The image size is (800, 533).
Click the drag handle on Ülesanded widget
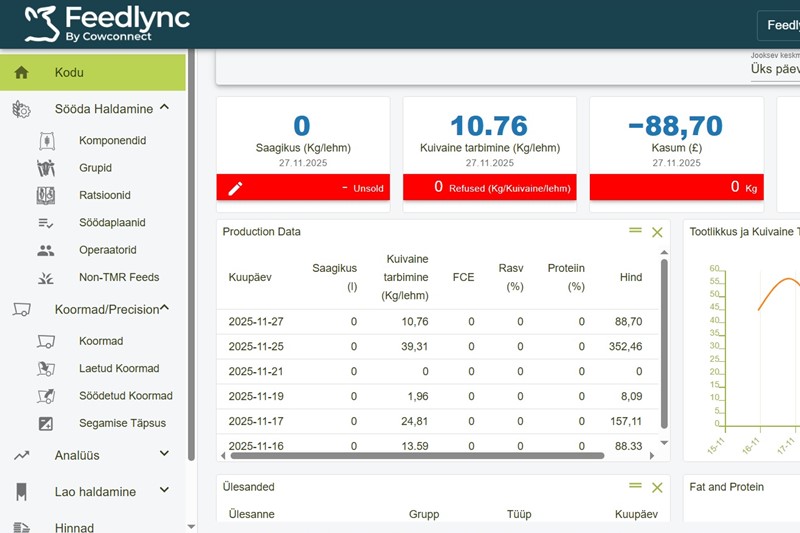coord(635,486)
